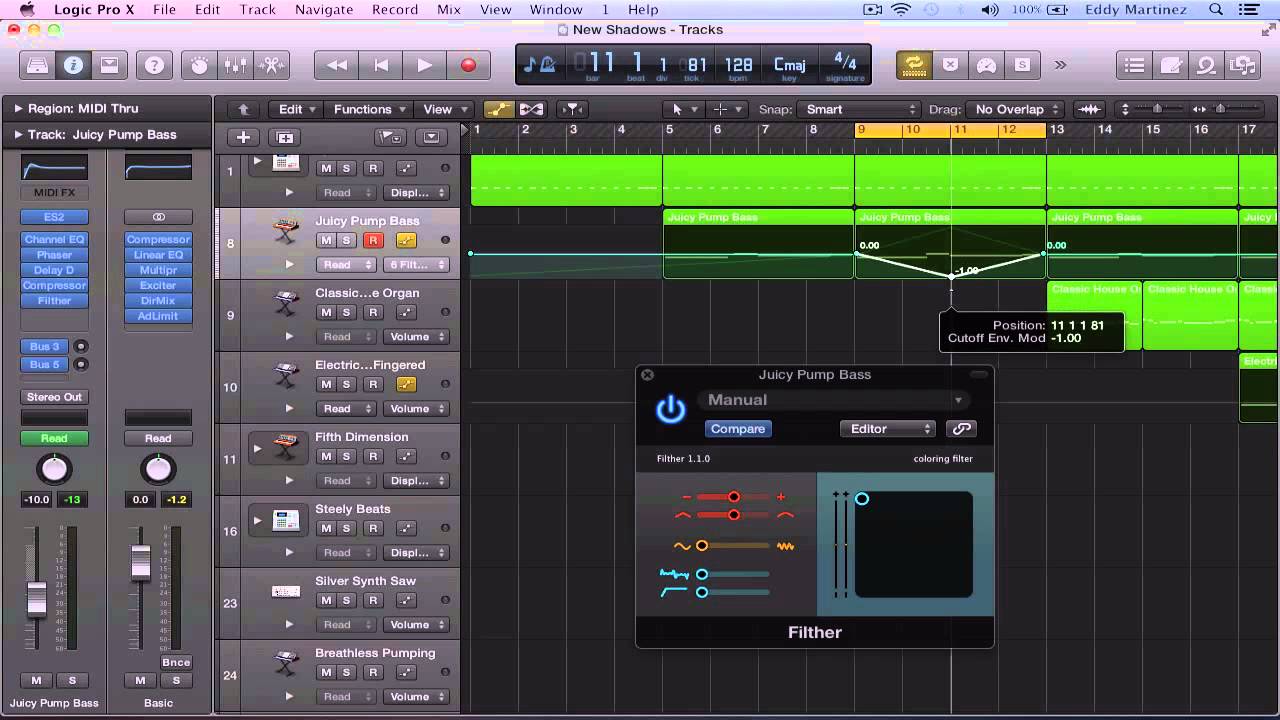Click the Filther XY pad handle
1280x720 pixels.
pos(862,499)
